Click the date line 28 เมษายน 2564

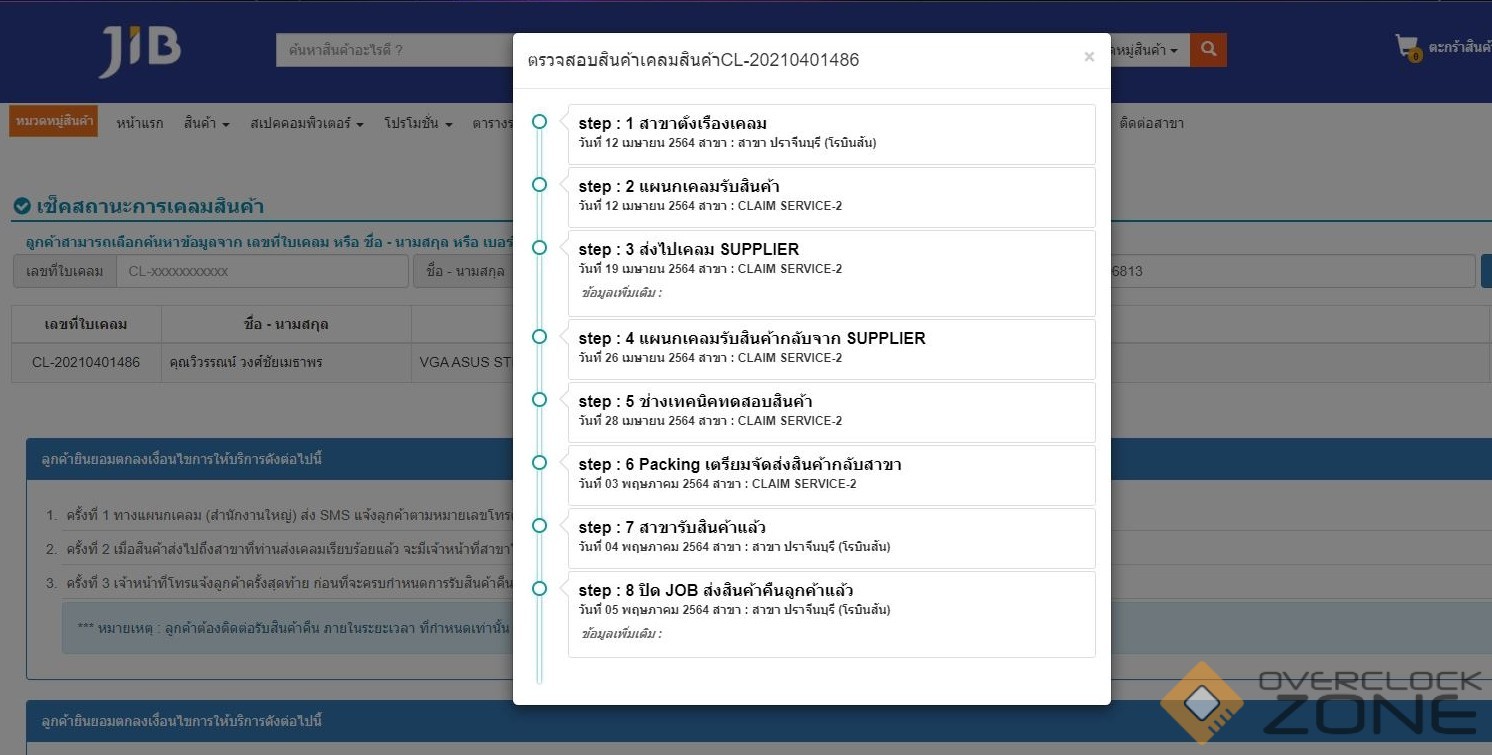click(x=710, y=421)
